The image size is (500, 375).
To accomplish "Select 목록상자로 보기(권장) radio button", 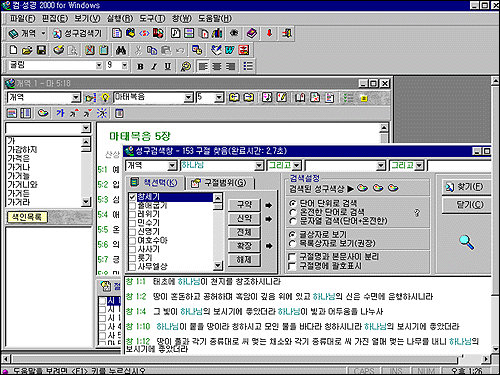I will pyautogui.click(x=293, y=244).
